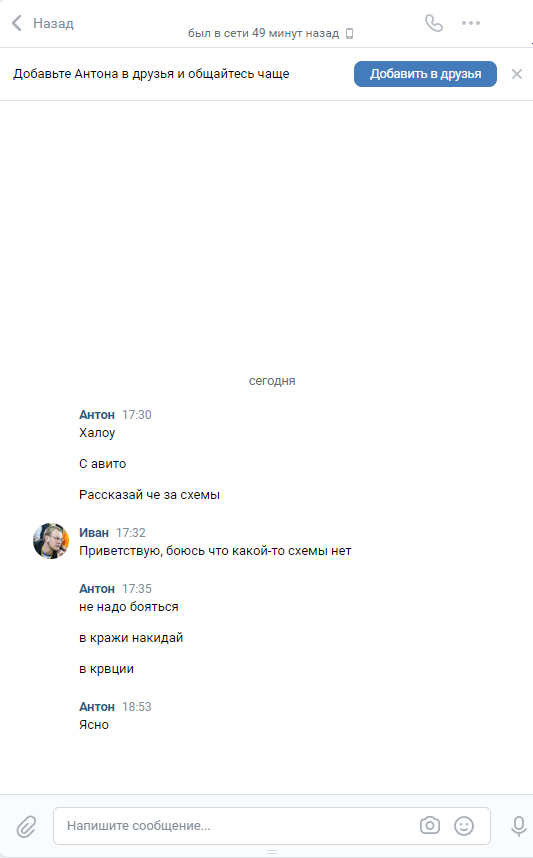Screen dimensions: 533x858
Task: Click the mobile device status icon
Action: point(350,34)
